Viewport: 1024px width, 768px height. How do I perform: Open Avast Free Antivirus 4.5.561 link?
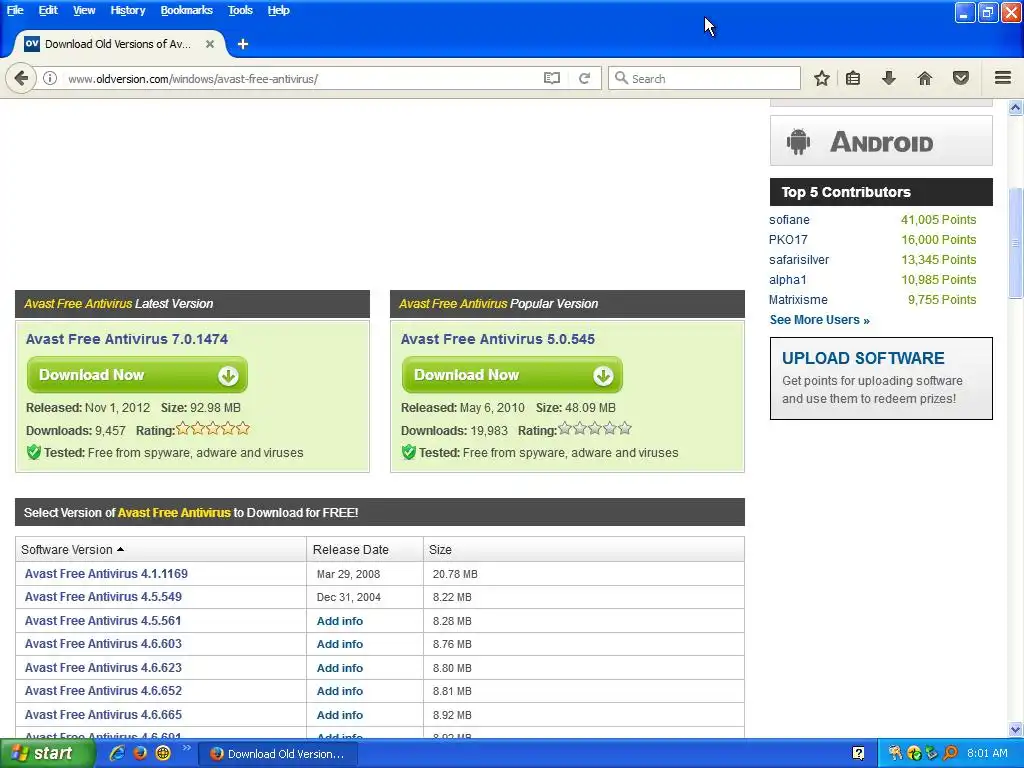pos(103,620)
